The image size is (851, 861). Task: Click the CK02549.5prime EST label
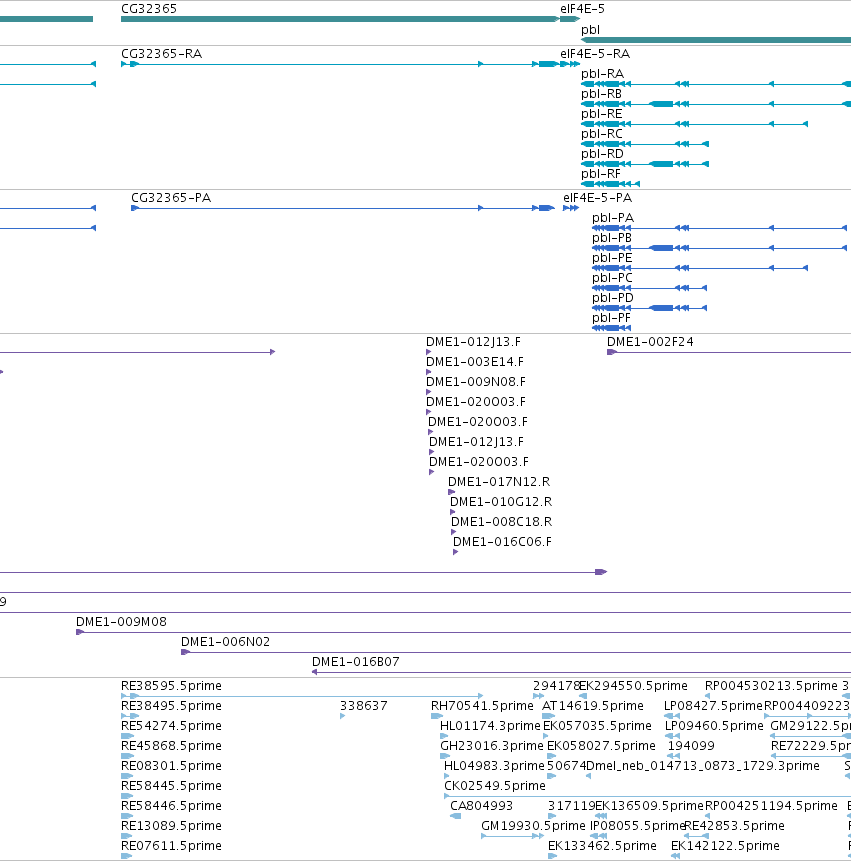[495, 786]
